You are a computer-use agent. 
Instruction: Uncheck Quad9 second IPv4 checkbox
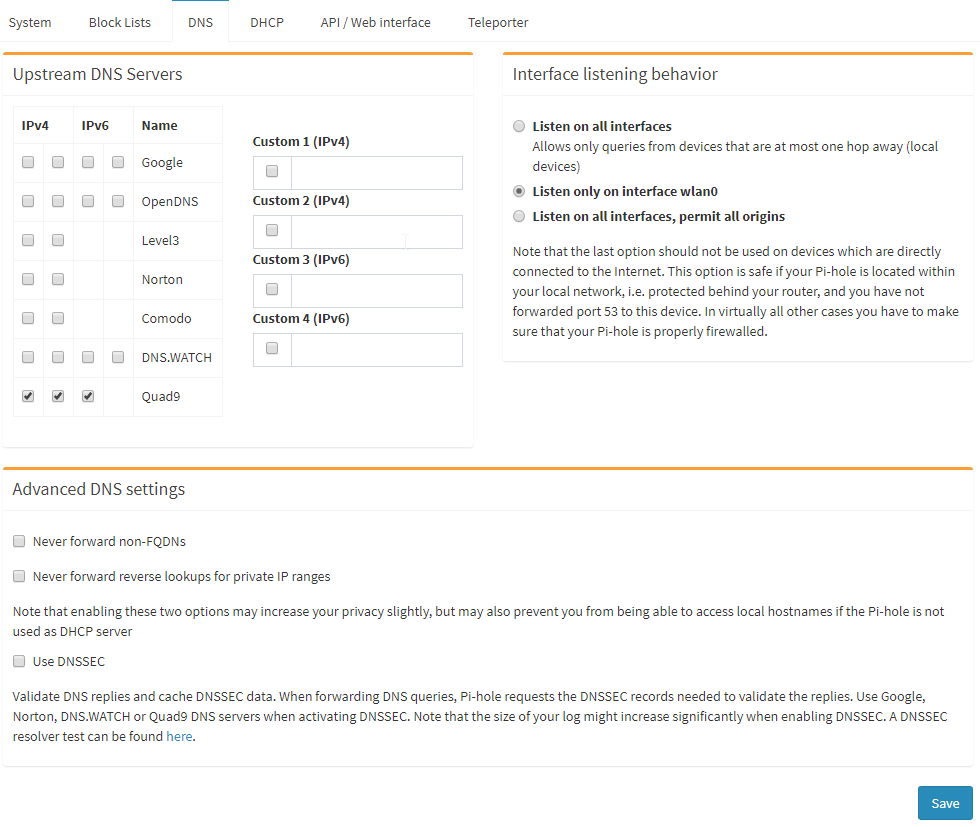58,396
